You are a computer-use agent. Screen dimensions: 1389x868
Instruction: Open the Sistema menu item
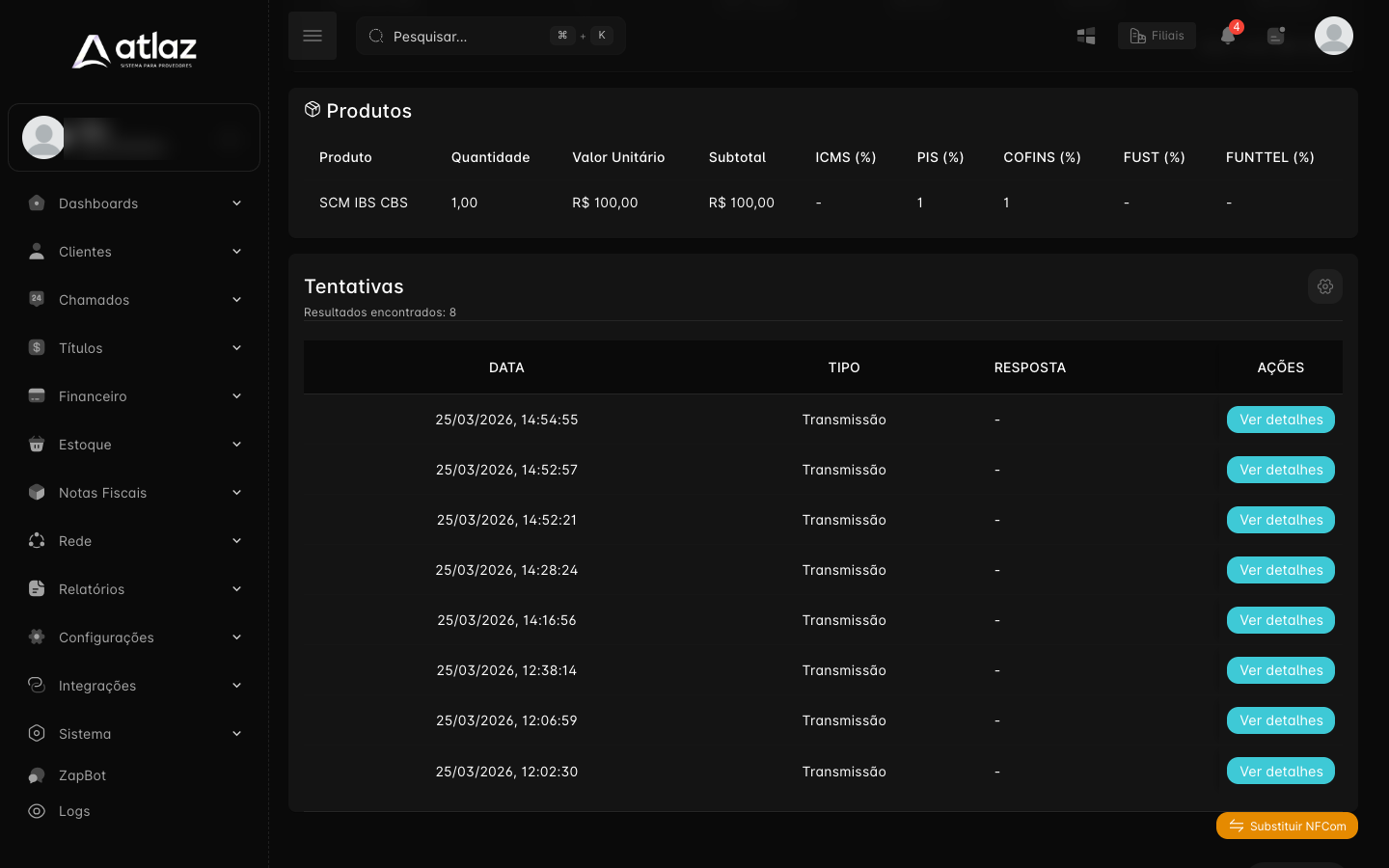coord(134,734)
